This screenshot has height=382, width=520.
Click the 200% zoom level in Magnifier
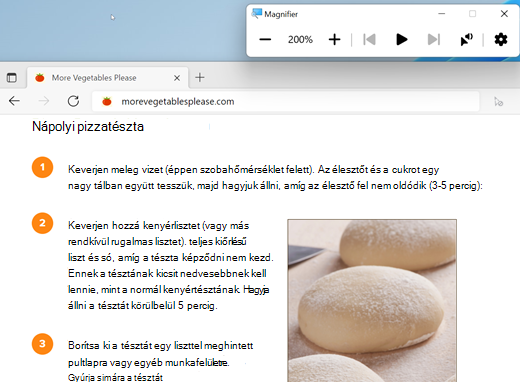300,40
